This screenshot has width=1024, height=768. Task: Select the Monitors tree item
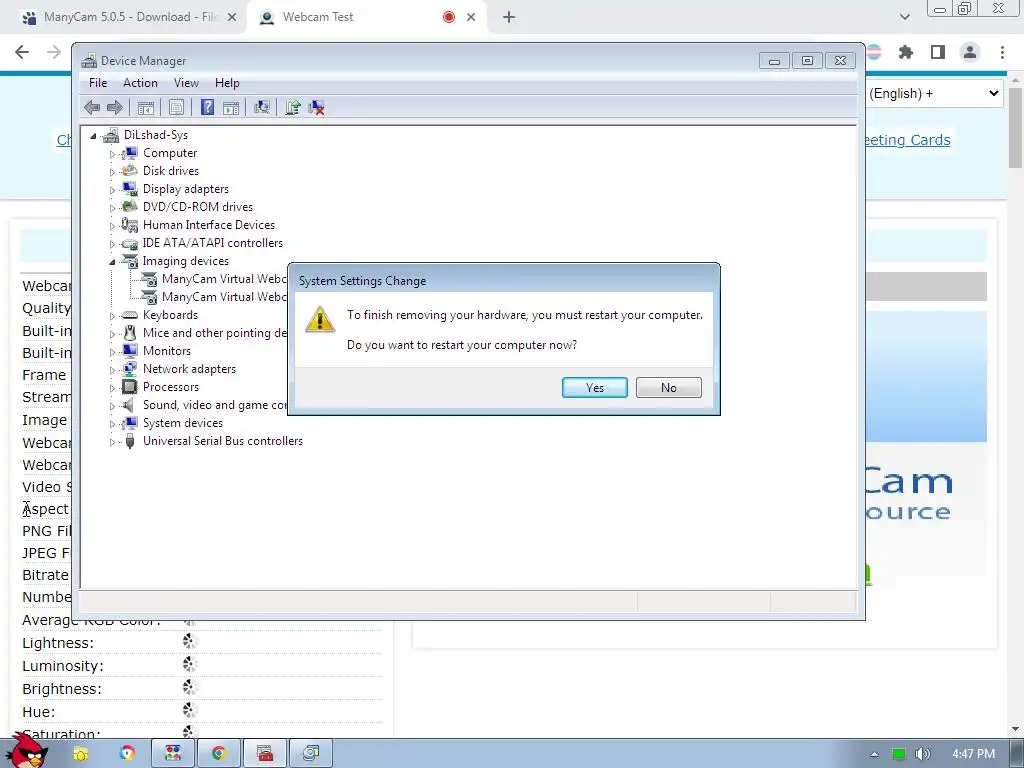167,351
